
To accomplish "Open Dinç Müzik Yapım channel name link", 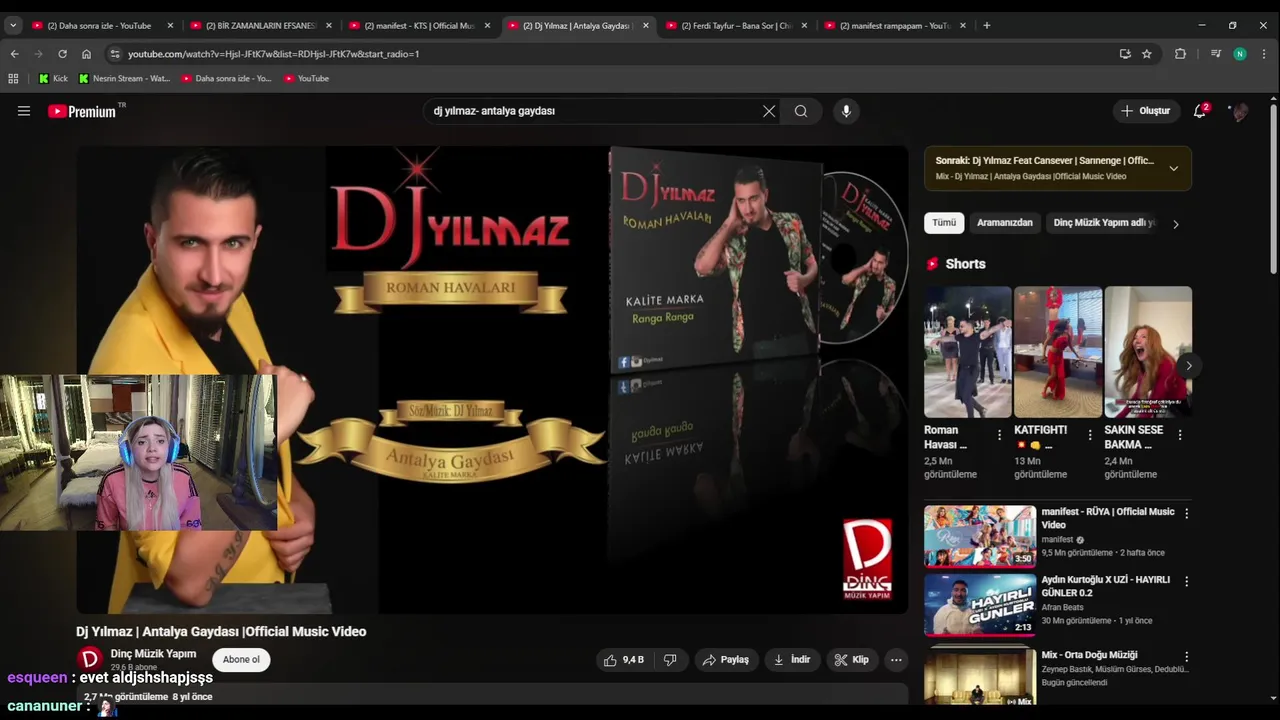I will click(x=153, y=654).
